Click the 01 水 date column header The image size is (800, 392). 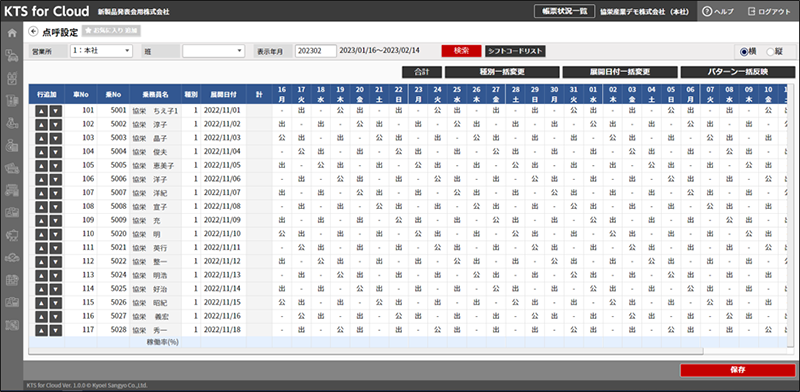point(592,94)
